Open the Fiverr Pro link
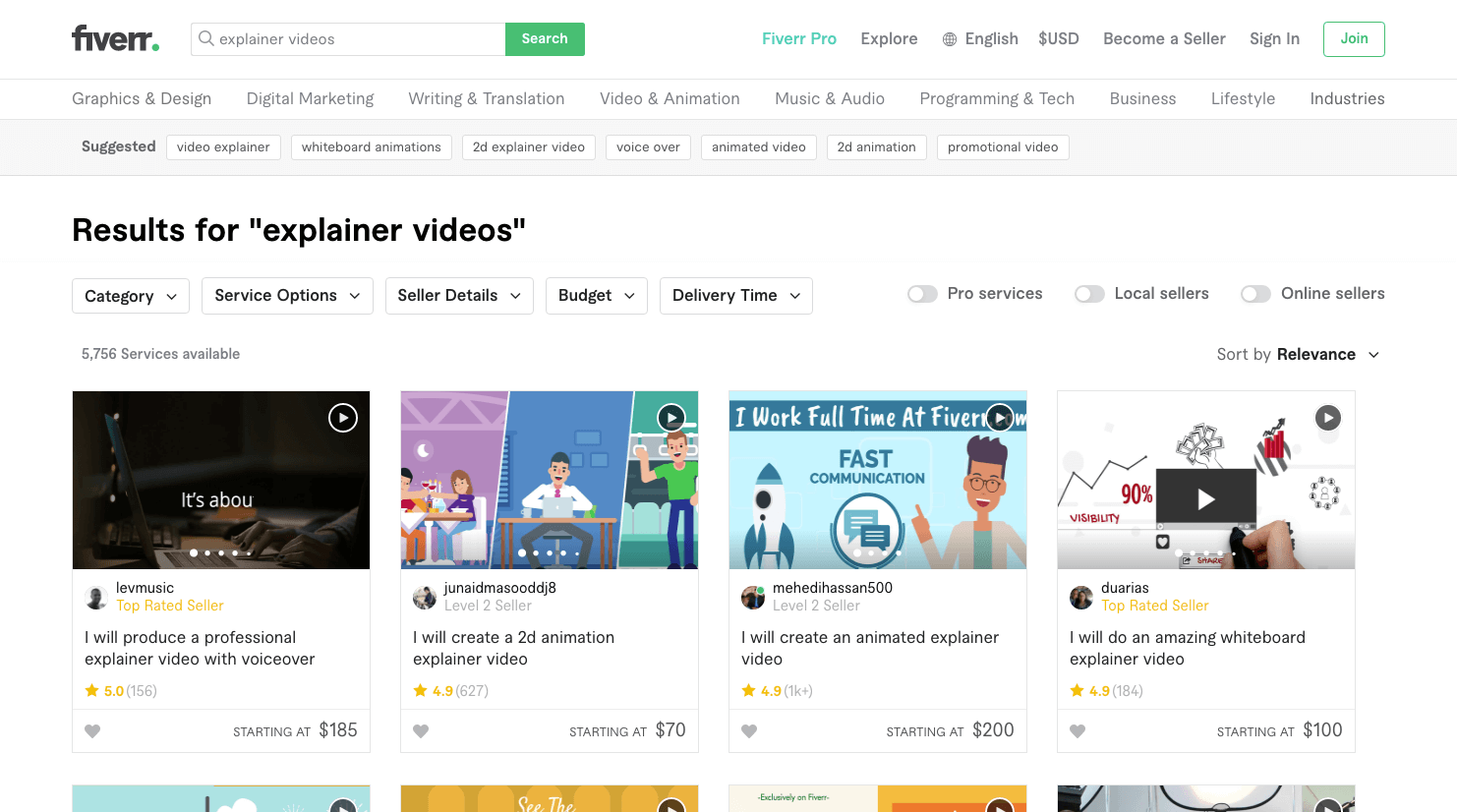The height and width of the screenshot is (812, 1457). (x=799, y=38)
